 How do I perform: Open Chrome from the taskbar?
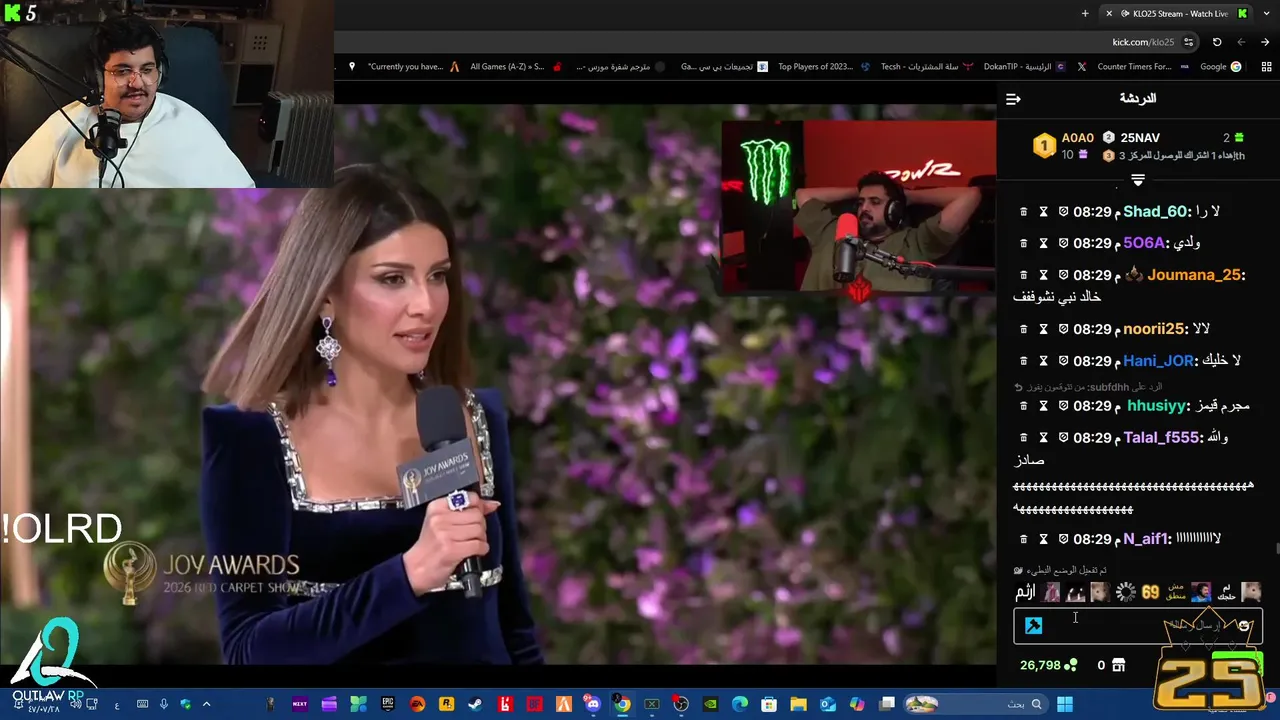coord(622,704)
